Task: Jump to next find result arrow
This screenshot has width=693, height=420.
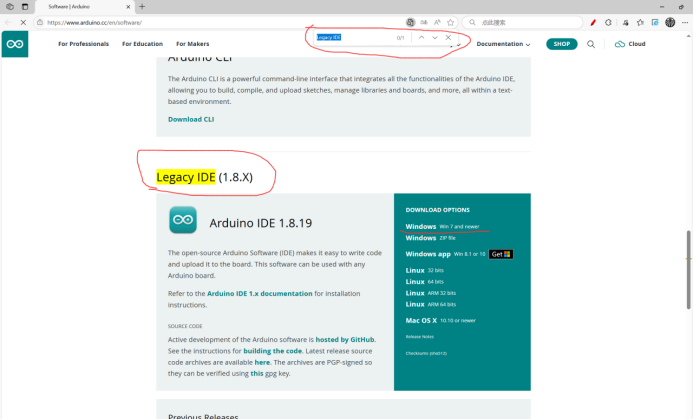Action: click(x=435, y=38)
